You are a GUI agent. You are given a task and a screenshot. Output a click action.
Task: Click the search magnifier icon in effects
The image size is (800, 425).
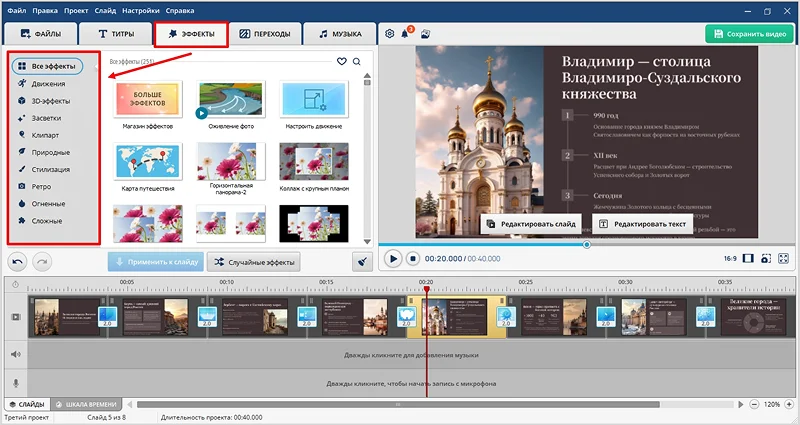(x=356, y=62)
